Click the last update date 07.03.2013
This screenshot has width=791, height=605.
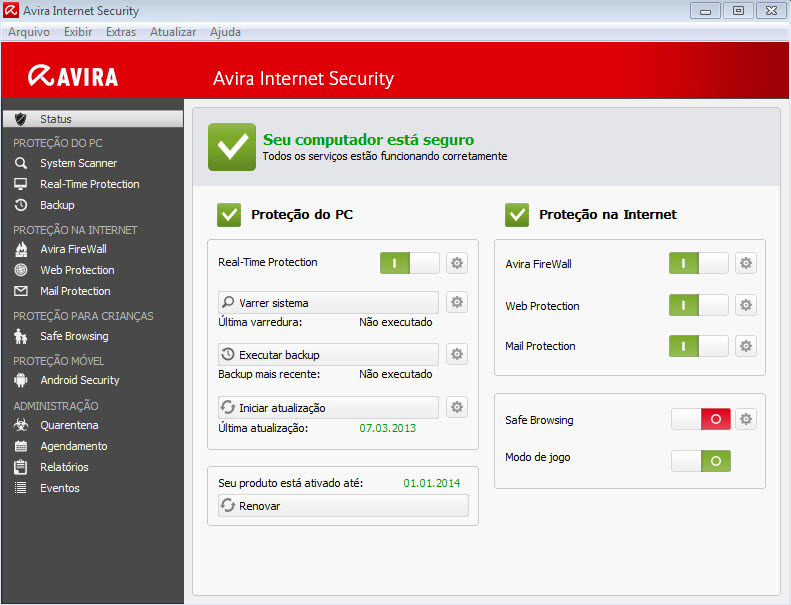387,428
